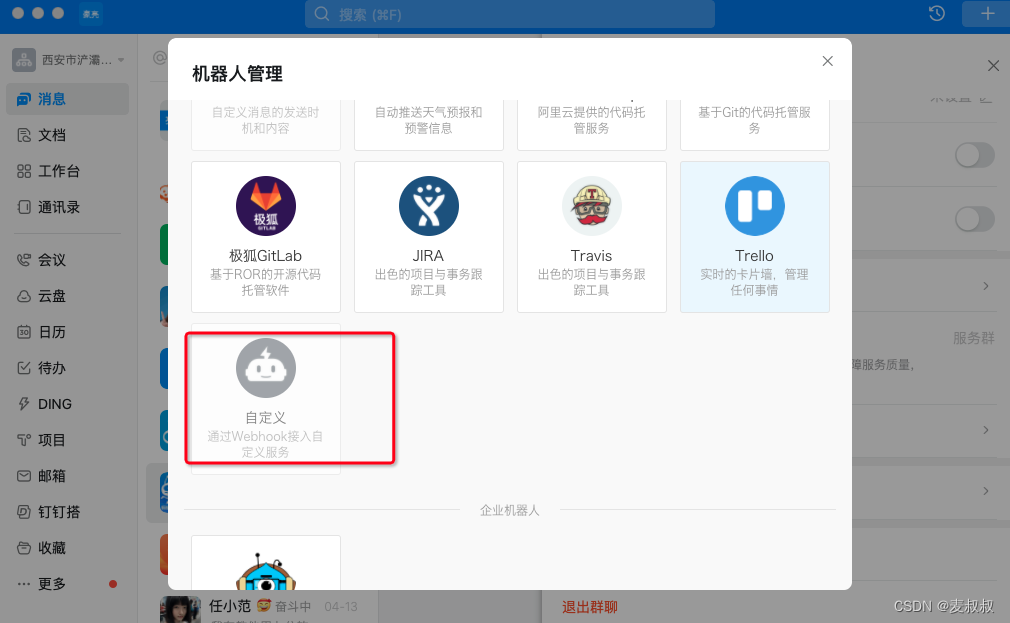Click the macOS window zoom button
This screenshot has width=1010, height=623.
tap(58, 13)
